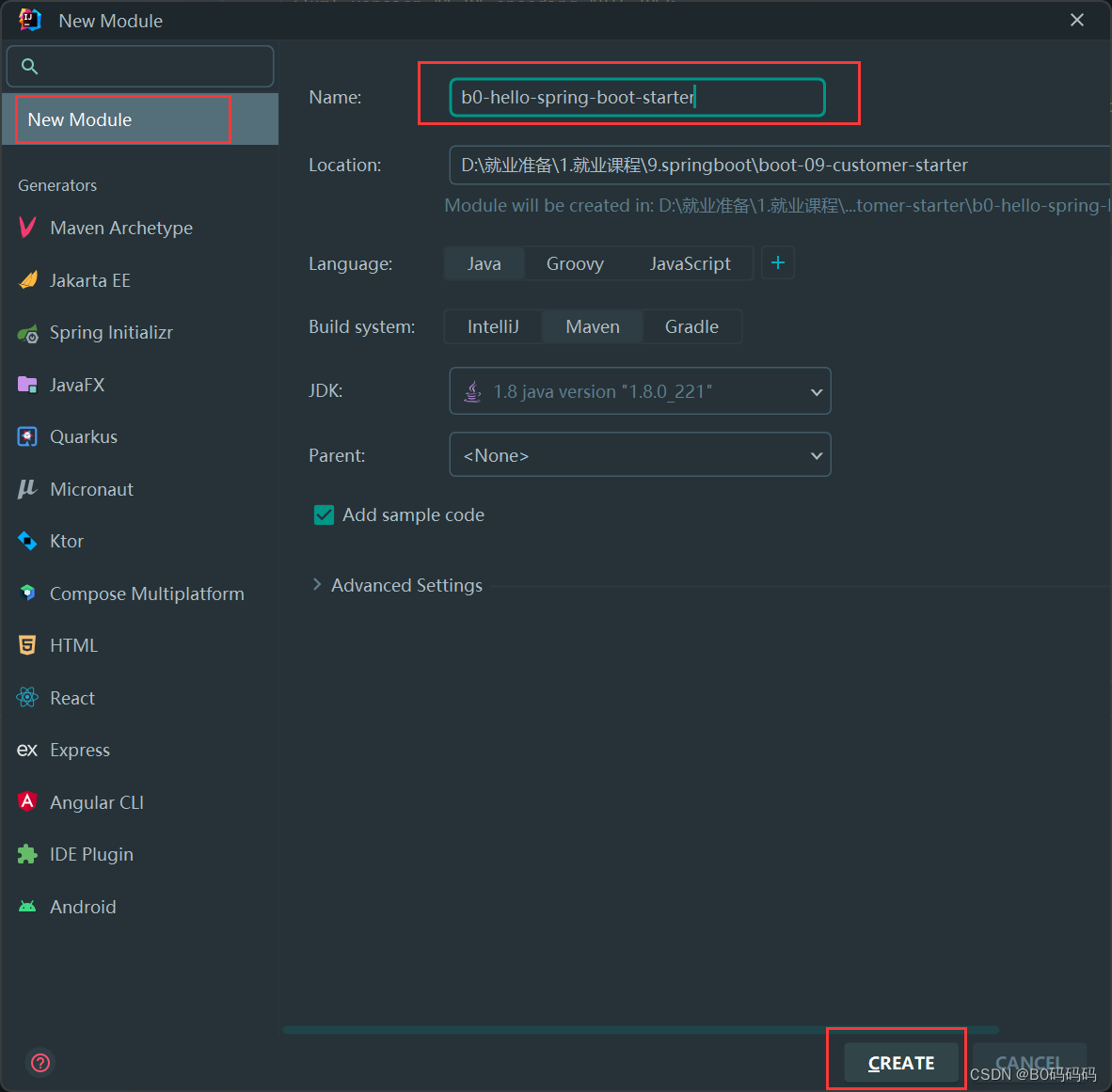Screen dimensions: 1112x1092
Task: Click the module Name input field
Action: tap(637, 97)
